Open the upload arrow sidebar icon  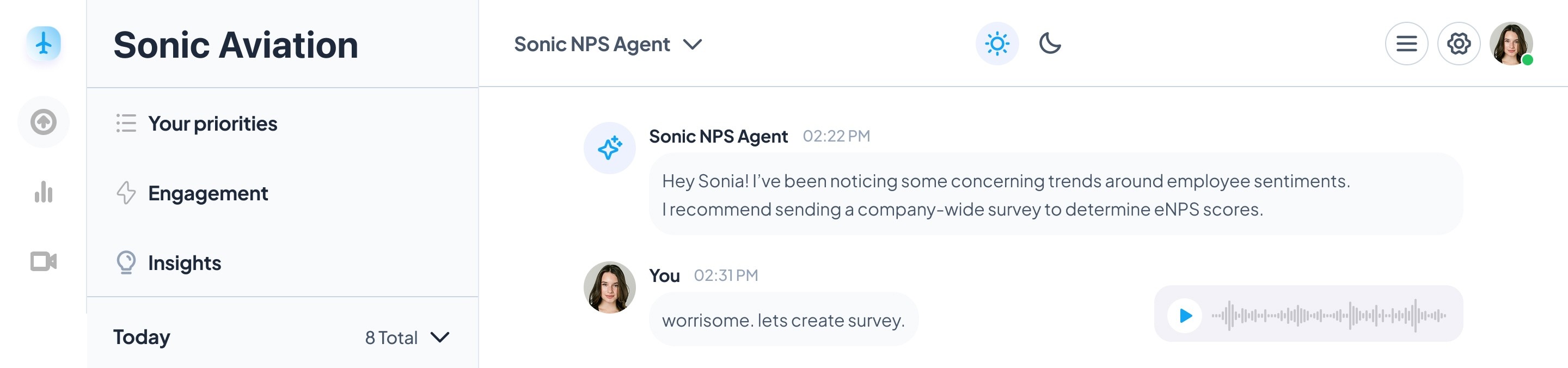click(43, 122)
